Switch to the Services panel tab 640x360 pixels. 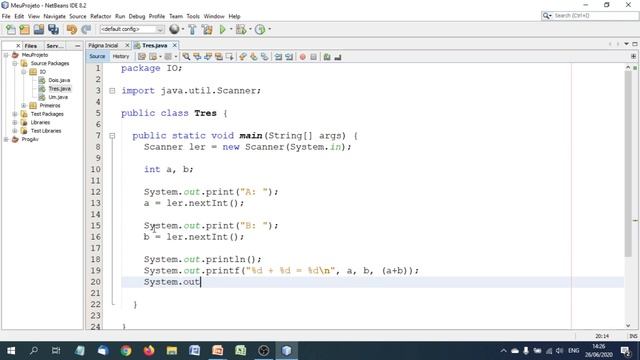tap(54, 46)
